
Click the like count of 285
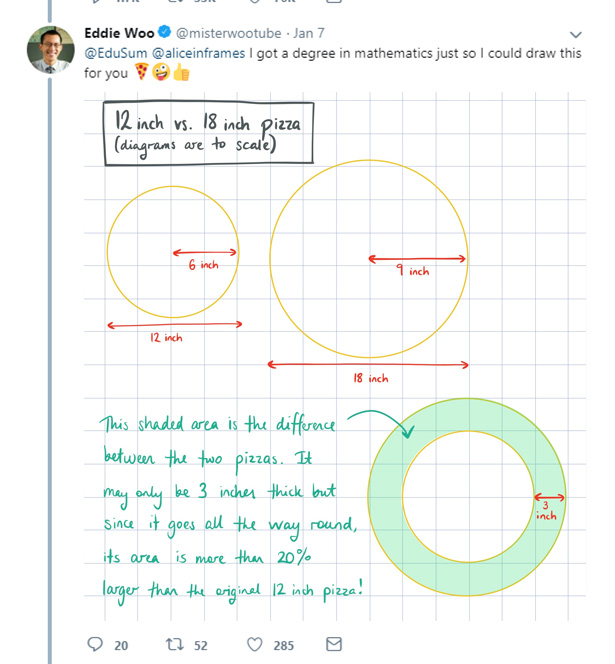pos(283,645)
